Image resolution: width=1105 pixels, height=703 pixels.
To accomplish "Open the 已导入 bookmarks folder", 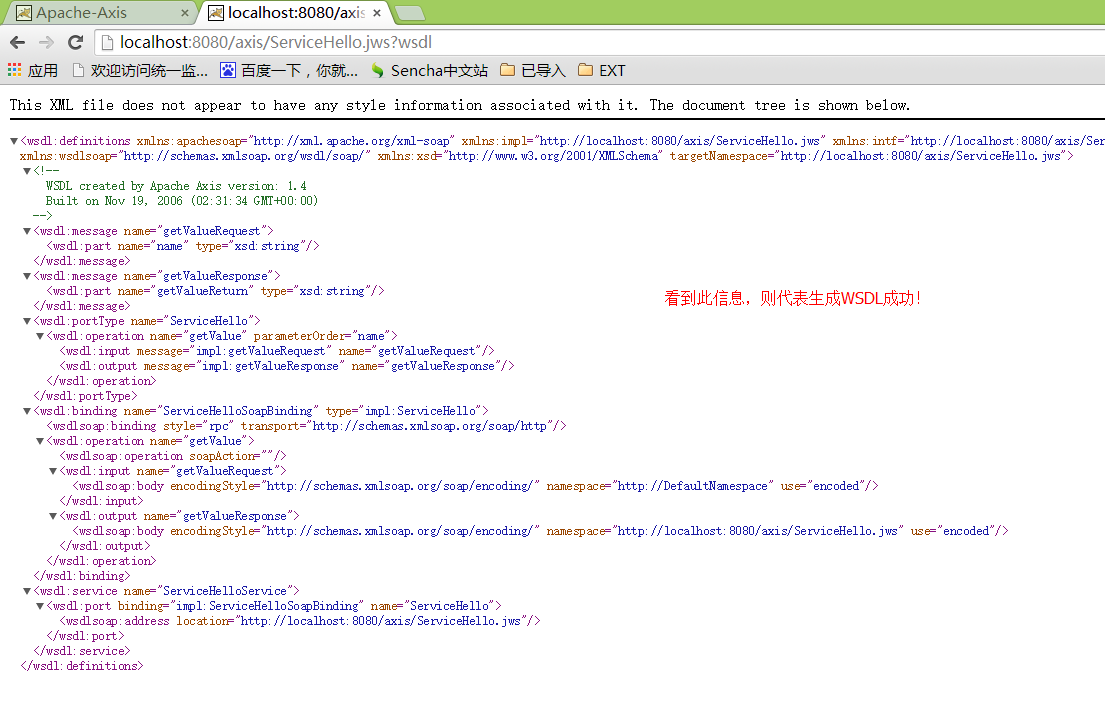I will point(533,70).
